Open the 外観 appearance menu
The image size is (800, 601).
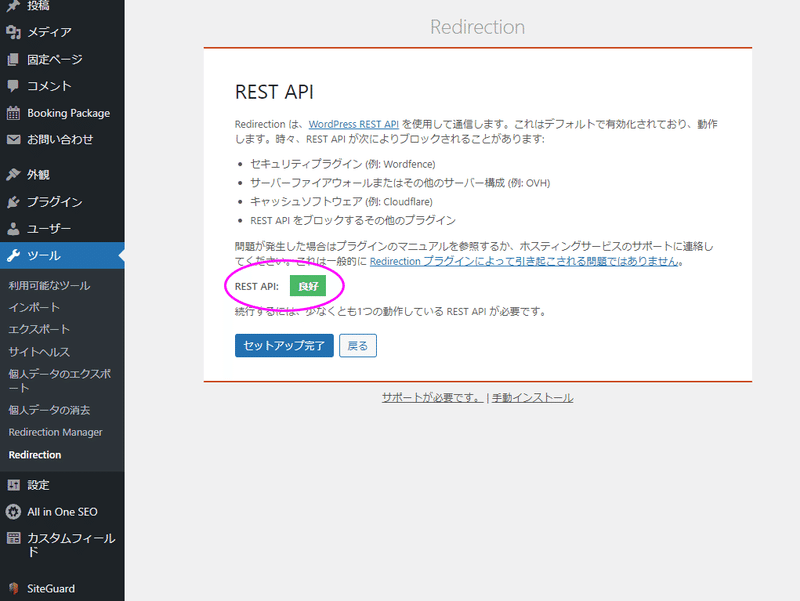(x=38, y=174)
